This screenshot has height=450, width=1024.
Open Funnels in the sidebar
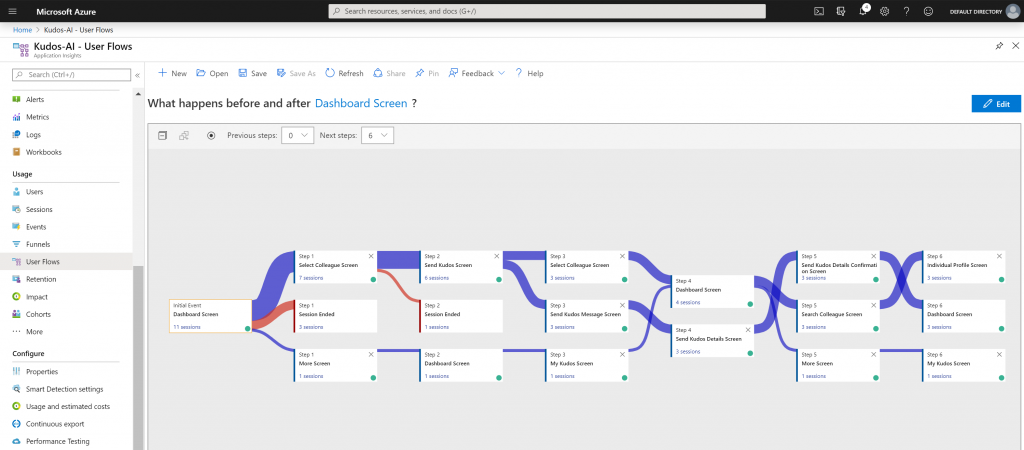(x=38, y=244)
